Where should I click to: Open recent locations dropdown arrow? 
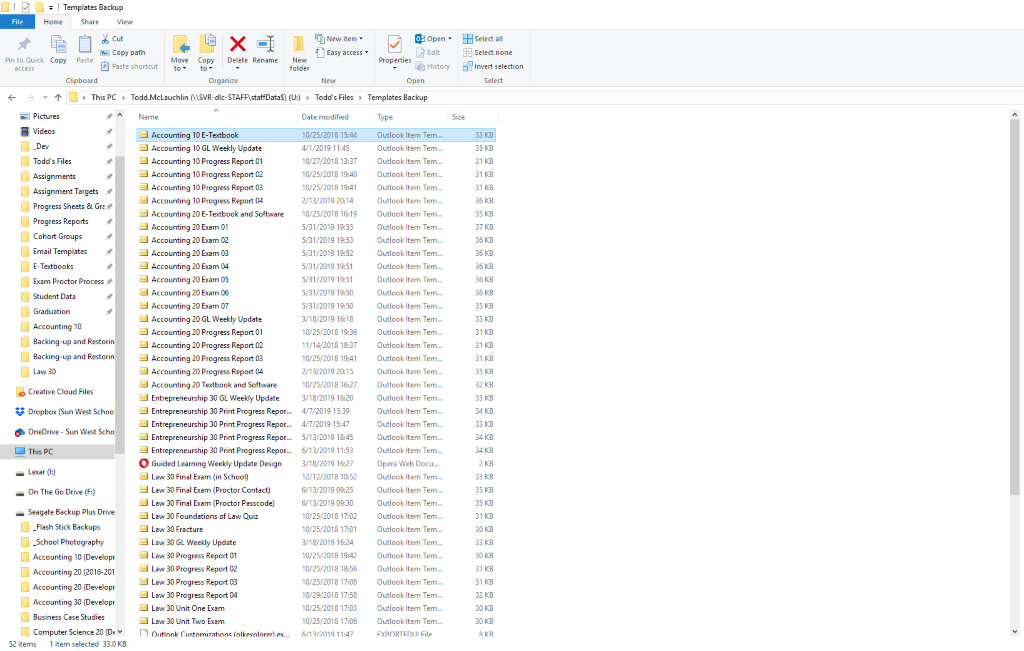click(44, 98)
